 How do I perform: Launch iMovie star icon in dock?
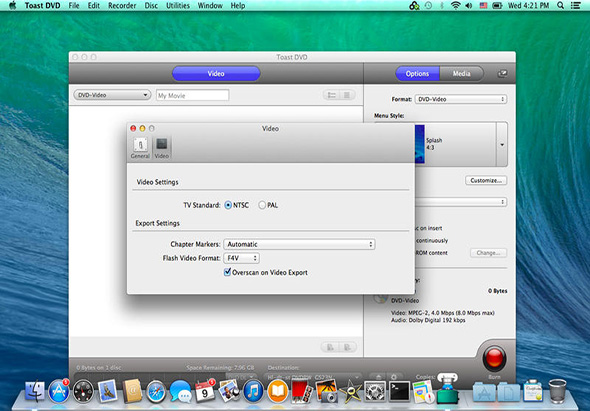point(350,391)
